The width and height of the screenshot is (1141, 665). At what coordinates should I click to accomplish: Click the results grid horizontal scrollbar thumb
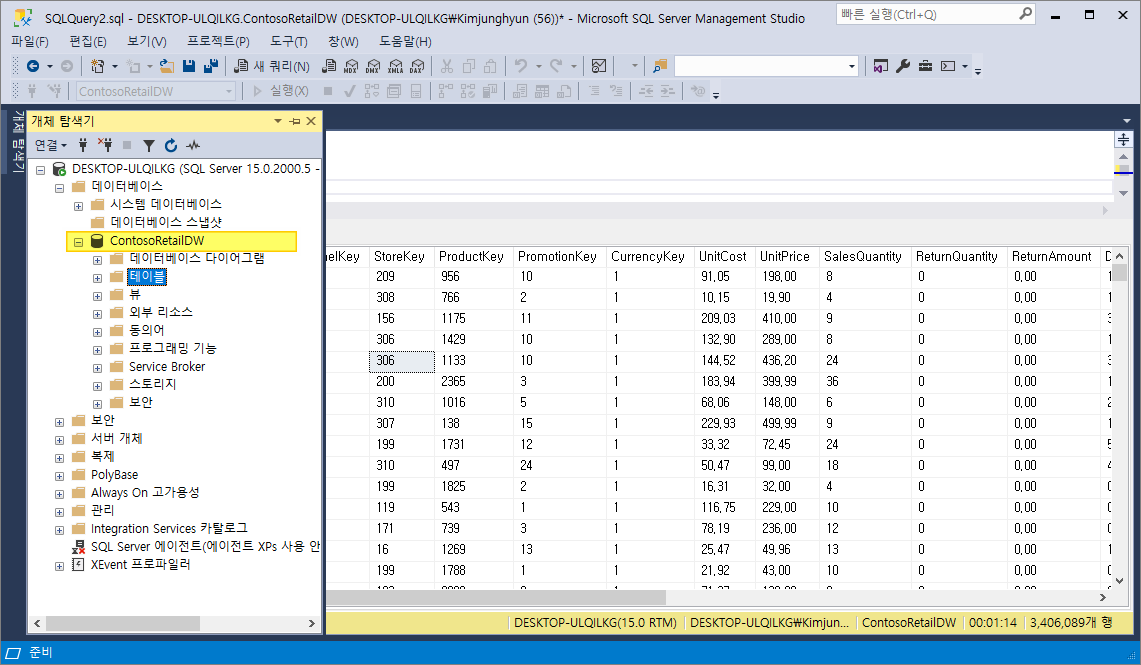pyautogui.click(x=496, y=597)
